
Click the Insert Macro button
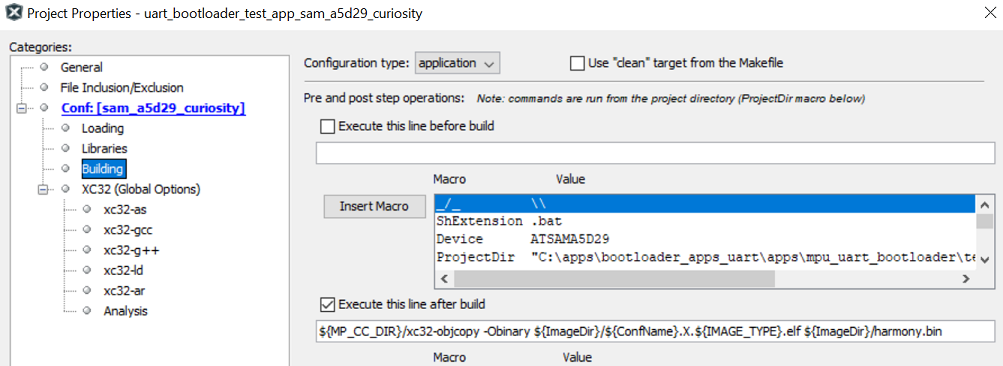(x=374, y=206)
